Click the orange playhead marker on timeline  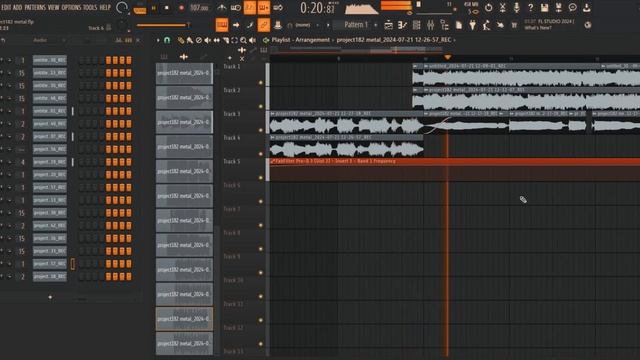click(448, 58)
